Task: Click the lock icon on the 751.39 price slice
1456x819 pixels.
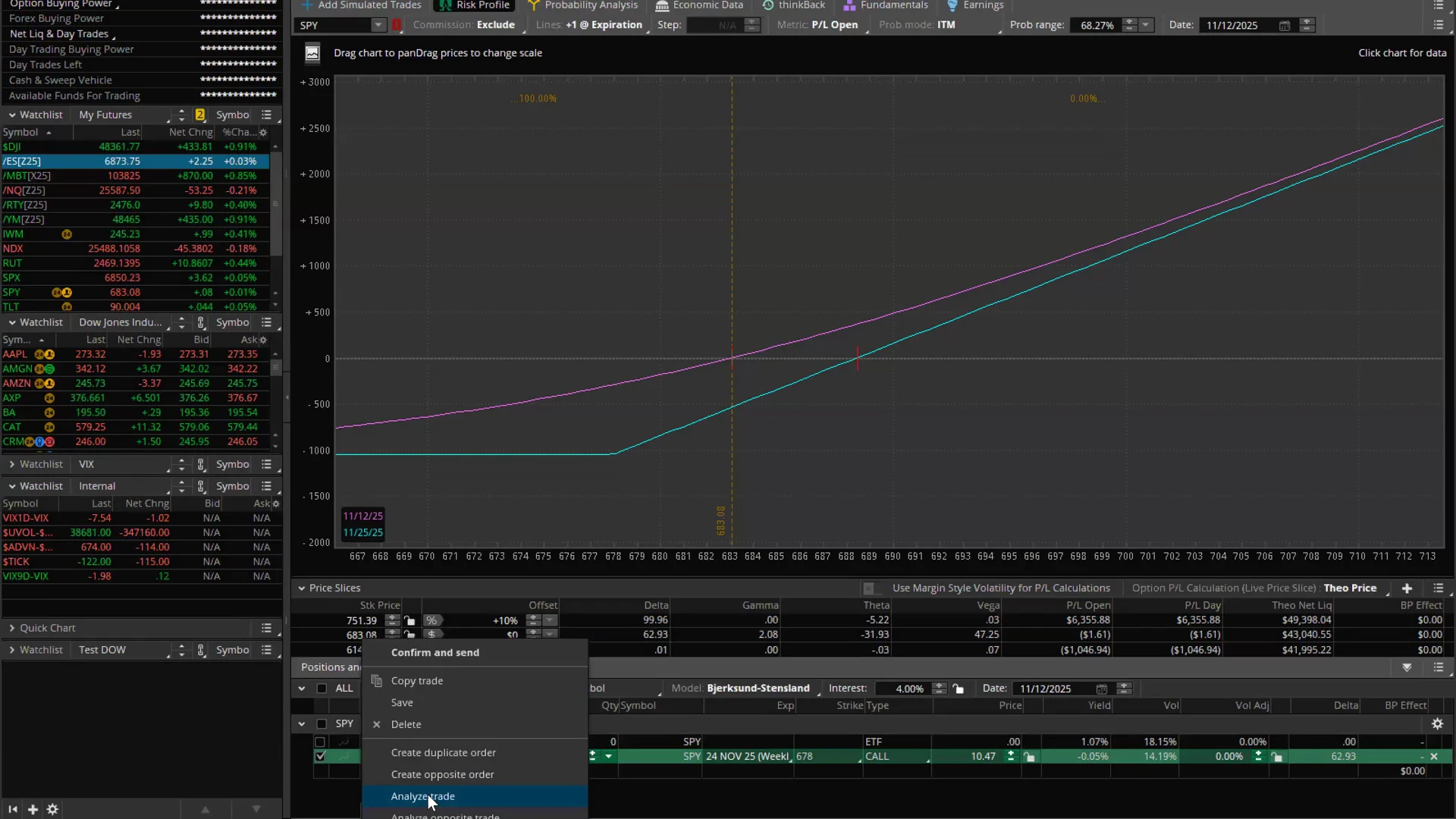Action: point(410,620)
